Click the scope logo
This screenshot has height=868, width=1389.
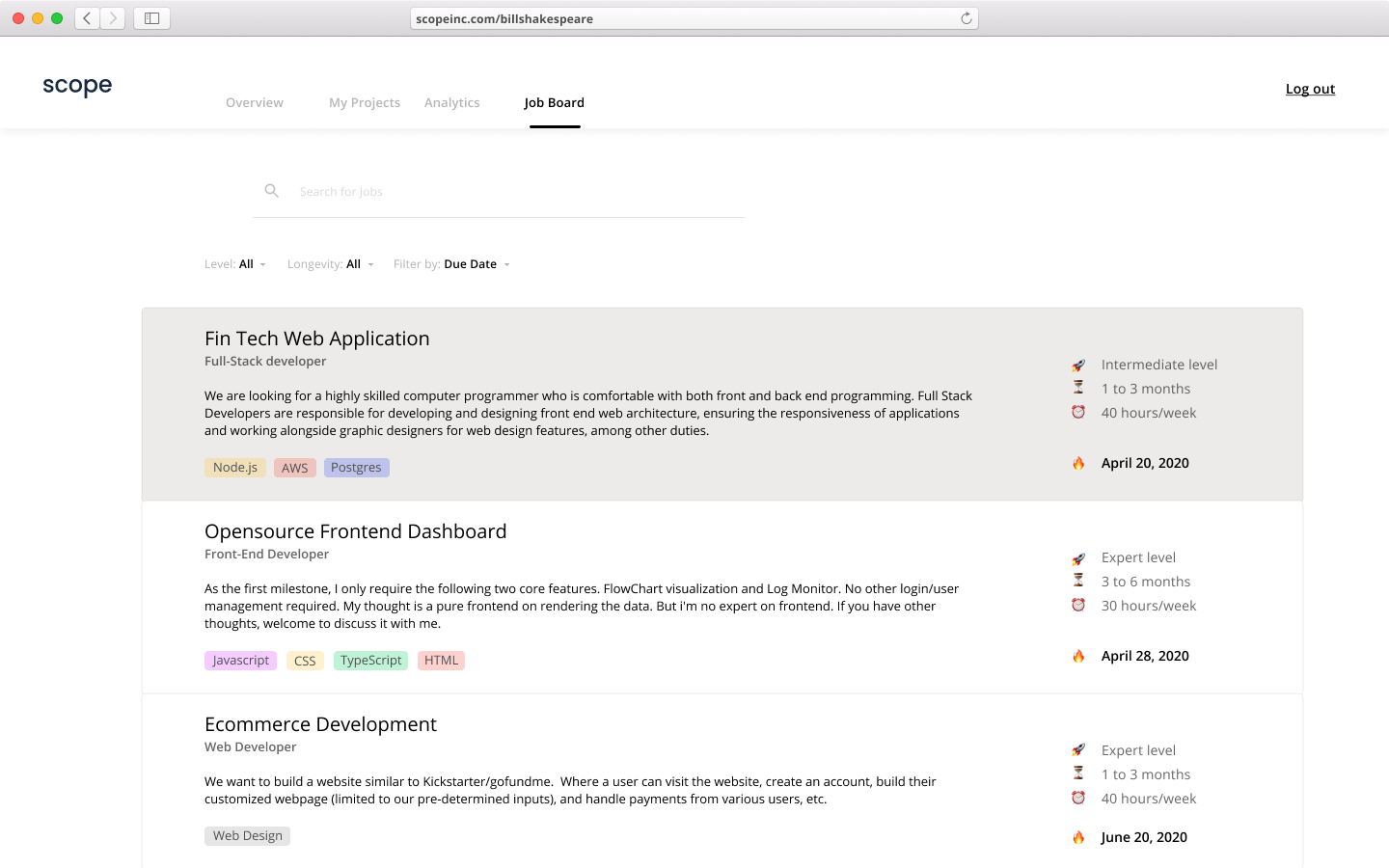76,85
